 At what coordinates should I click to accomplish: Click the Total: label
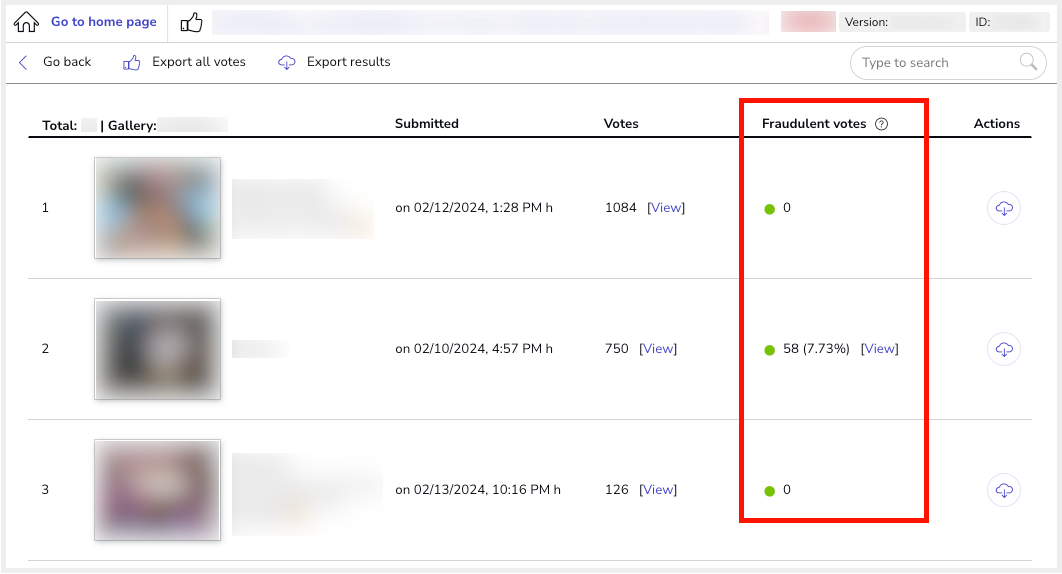click(60, 125)
